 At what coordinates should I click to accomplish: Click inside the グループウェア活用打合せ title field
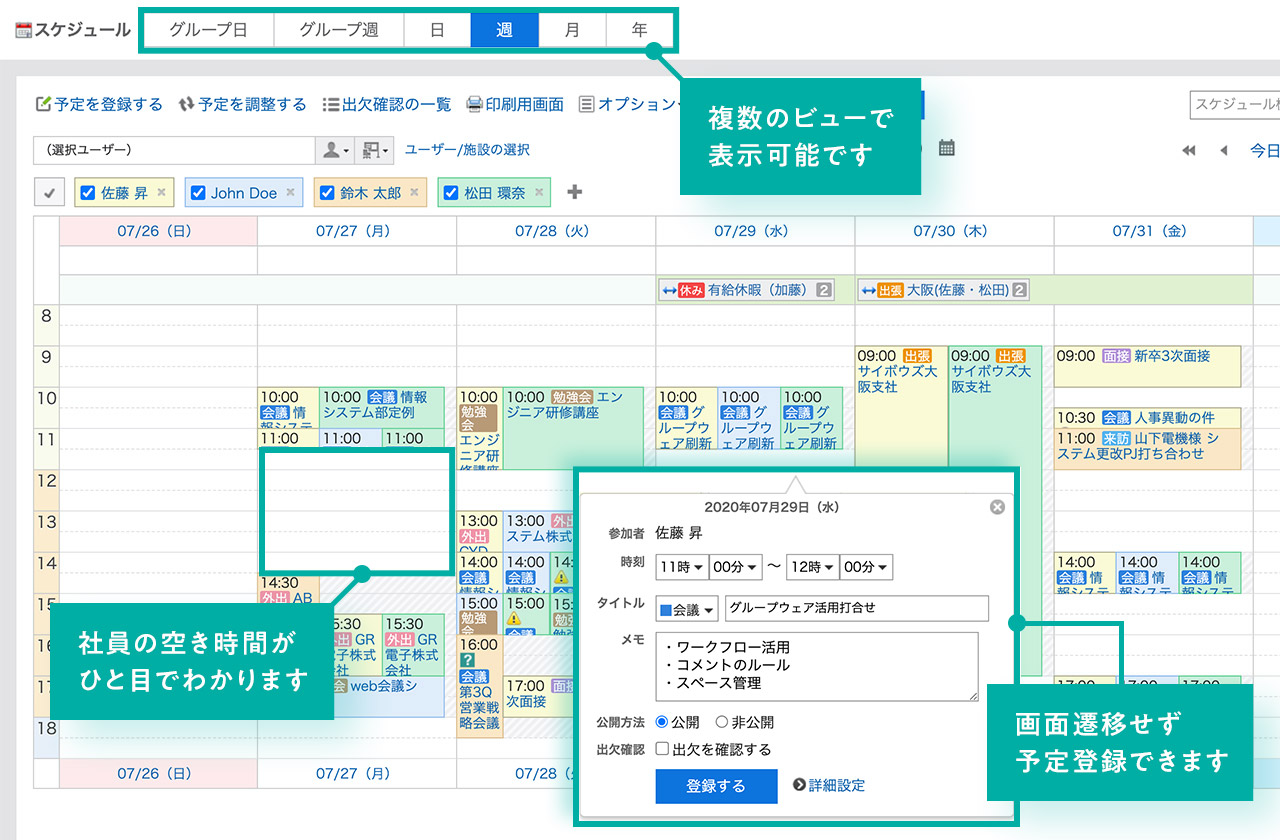pyautogui.click(x=857, y=608)
